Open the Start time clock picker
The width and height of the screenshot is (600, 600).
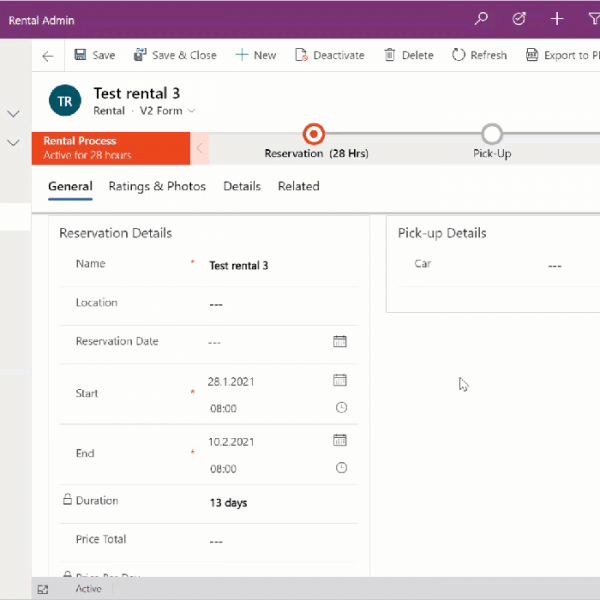[x=341, y=408]
